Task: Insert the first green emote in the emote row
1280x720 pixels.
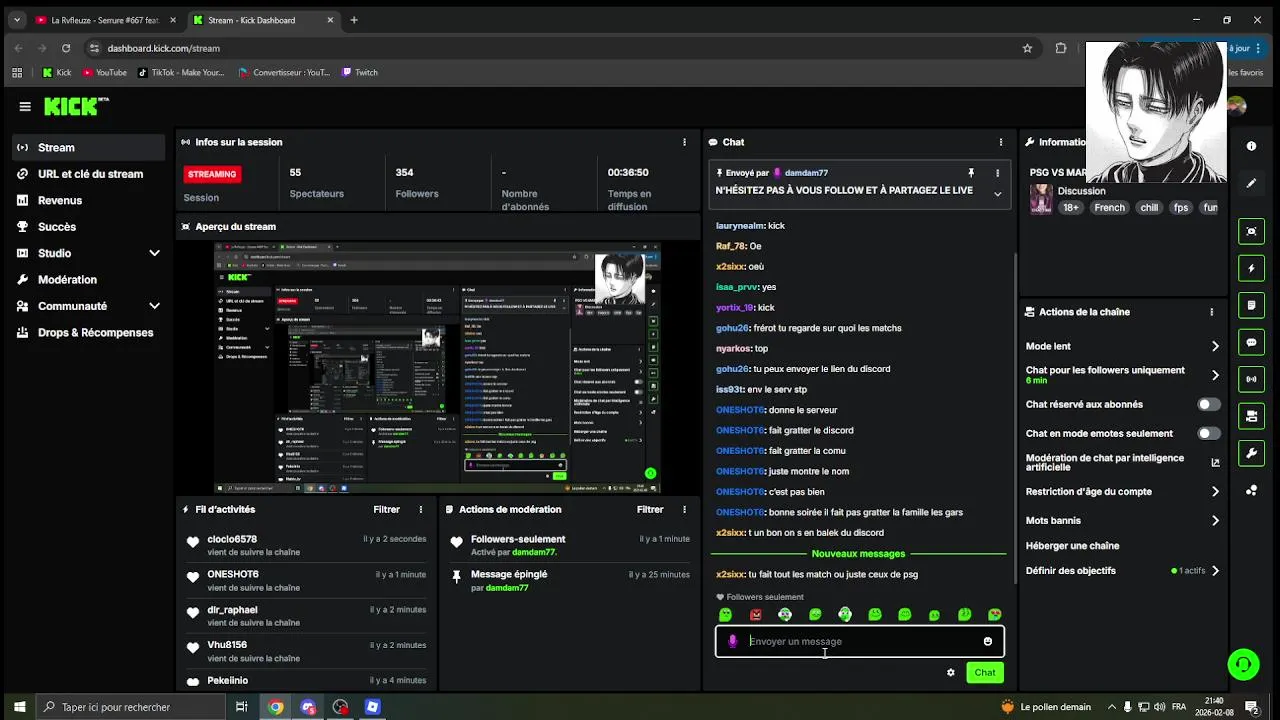Action: pos(725,615)
